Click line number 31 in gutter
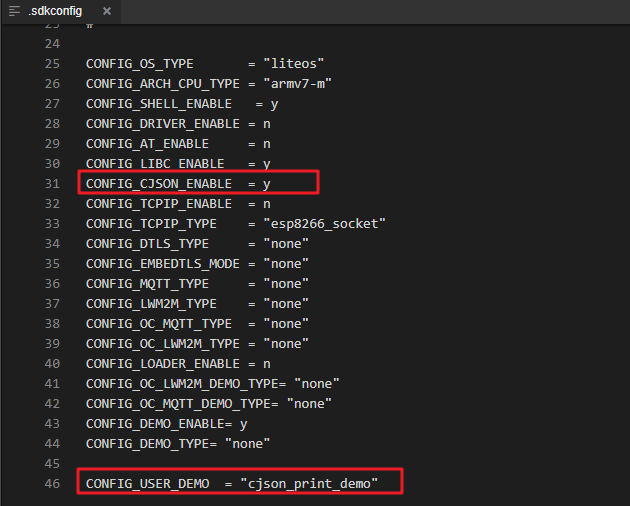The image size is (630, 506). tap(52, 184)
